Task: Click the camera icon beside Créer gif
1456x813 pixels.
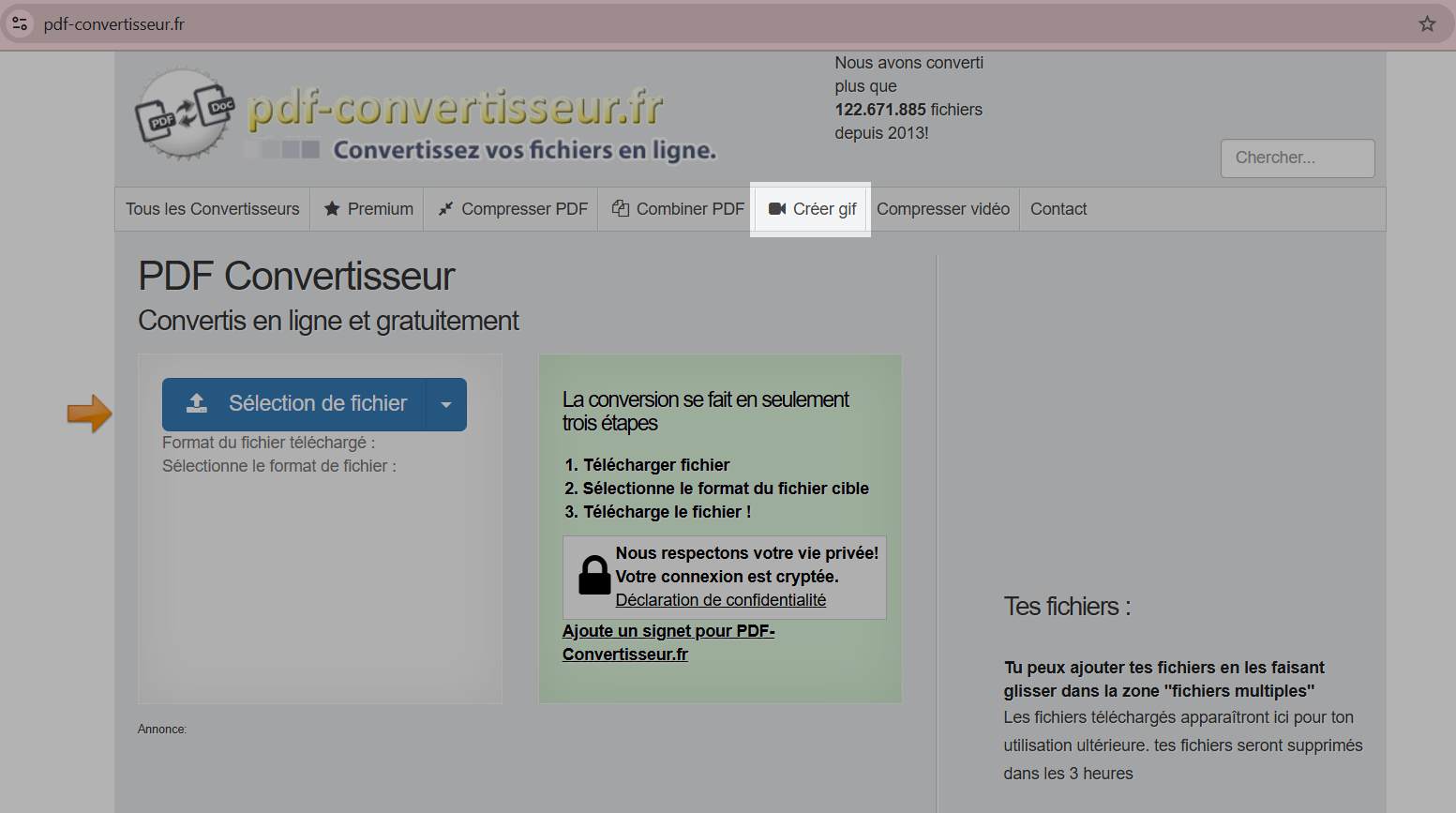Action: coord(777,209)
